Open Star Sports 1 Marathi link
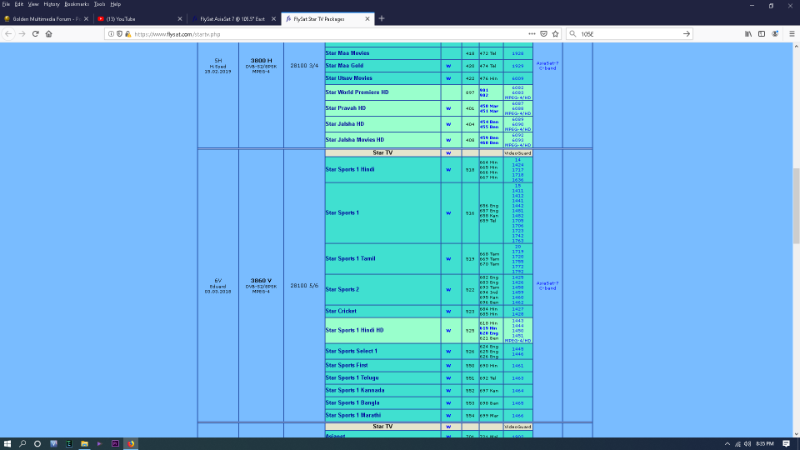 click(x=353, y=415)
